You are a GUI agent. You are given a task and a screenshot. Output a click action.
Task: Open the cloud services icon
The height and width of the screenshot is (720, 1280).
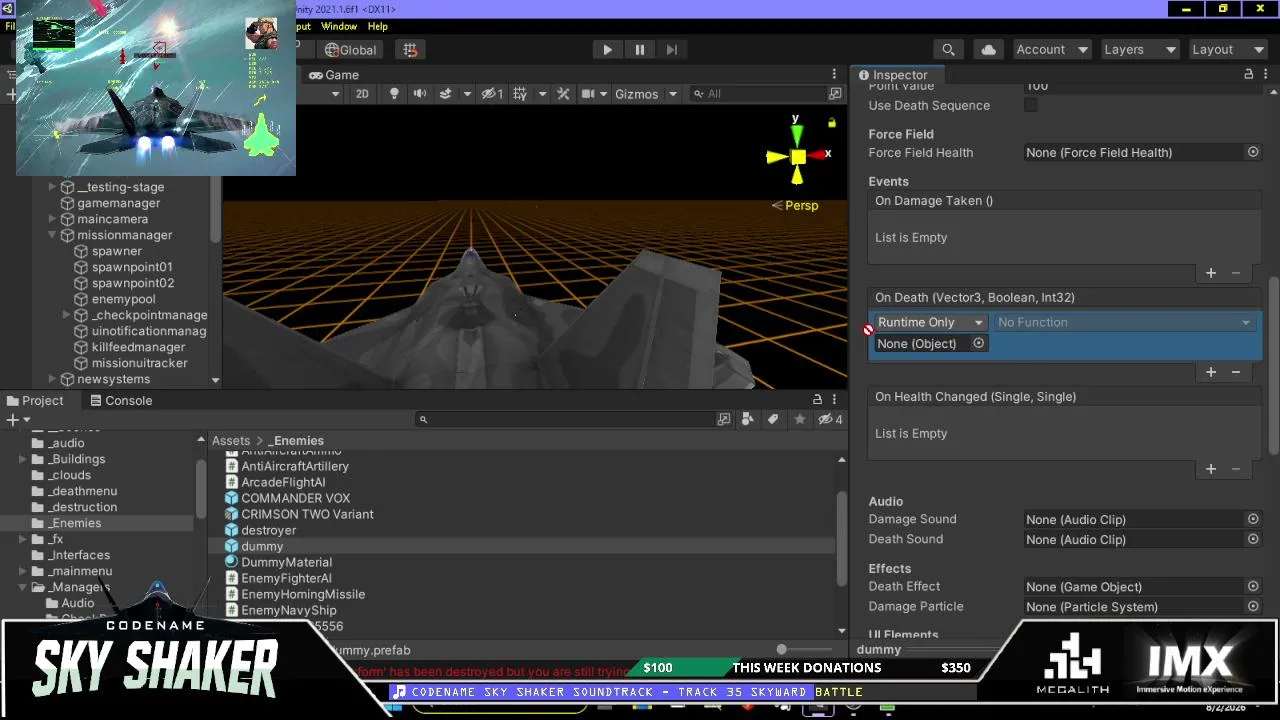tap(989, 49)
